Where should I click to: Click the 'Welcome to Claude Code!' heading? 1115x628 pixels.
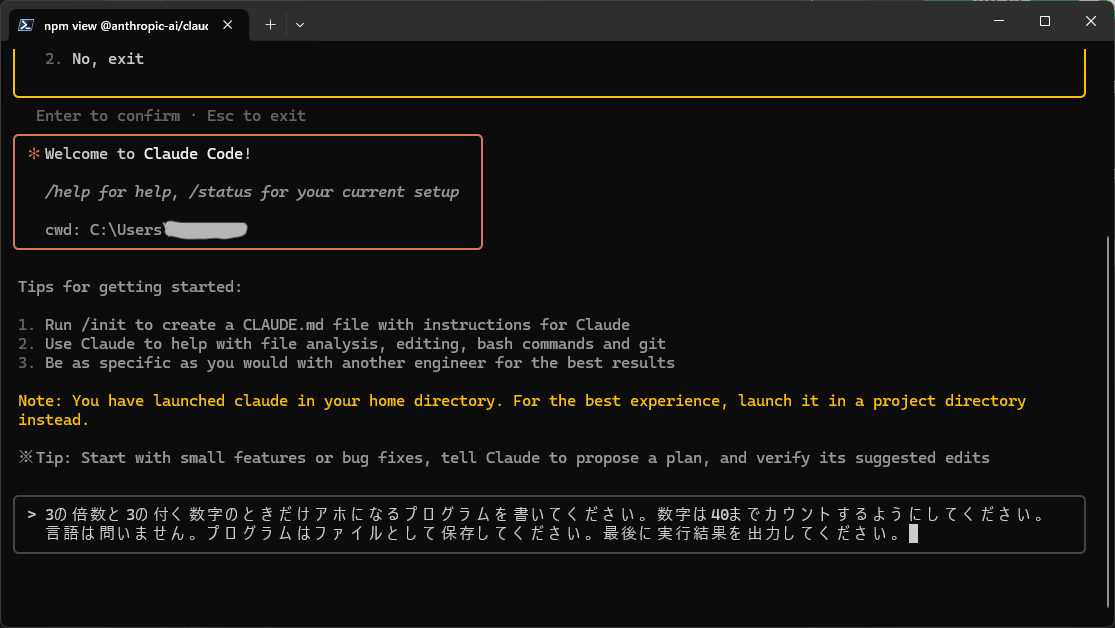click(x=148, y=154)
